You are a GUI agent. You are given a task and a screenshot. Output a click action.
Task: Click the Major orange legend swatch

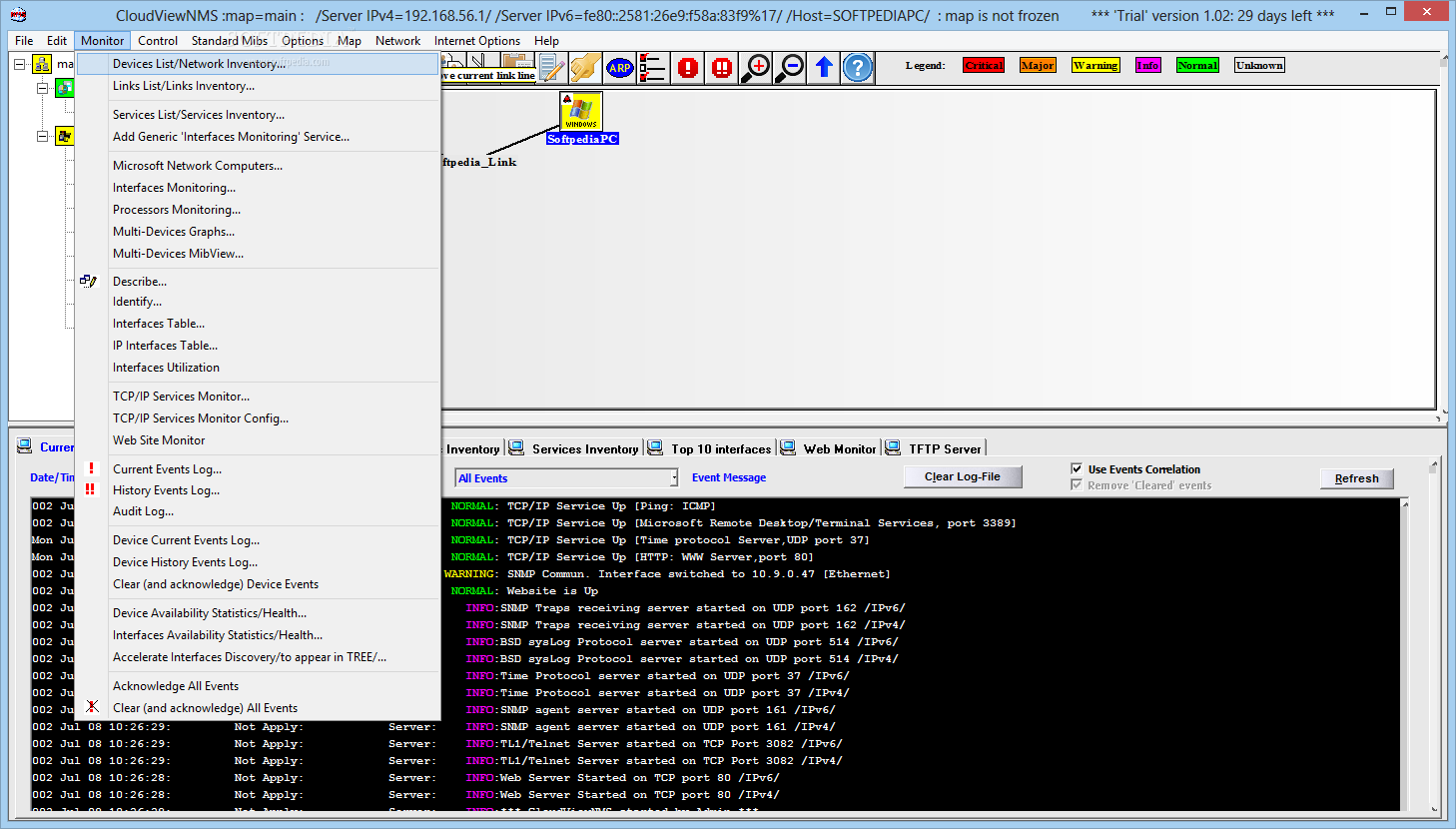1038,65
